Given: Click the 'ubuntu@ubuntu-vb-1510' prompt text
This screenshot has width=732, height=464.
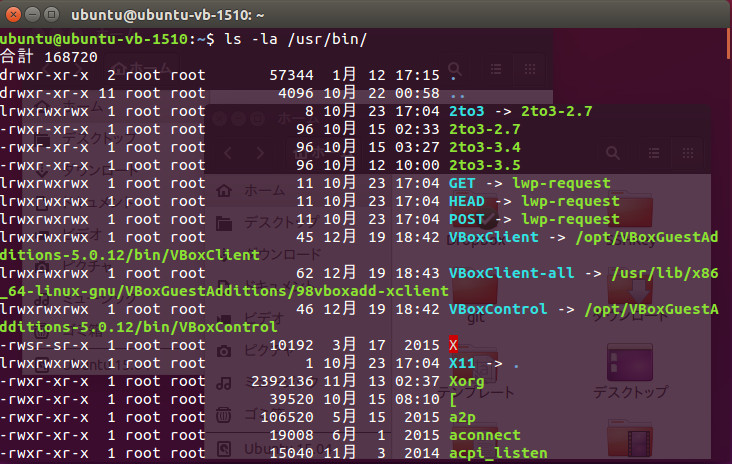Looking at the screenshot, I should (x=94, y=39).
